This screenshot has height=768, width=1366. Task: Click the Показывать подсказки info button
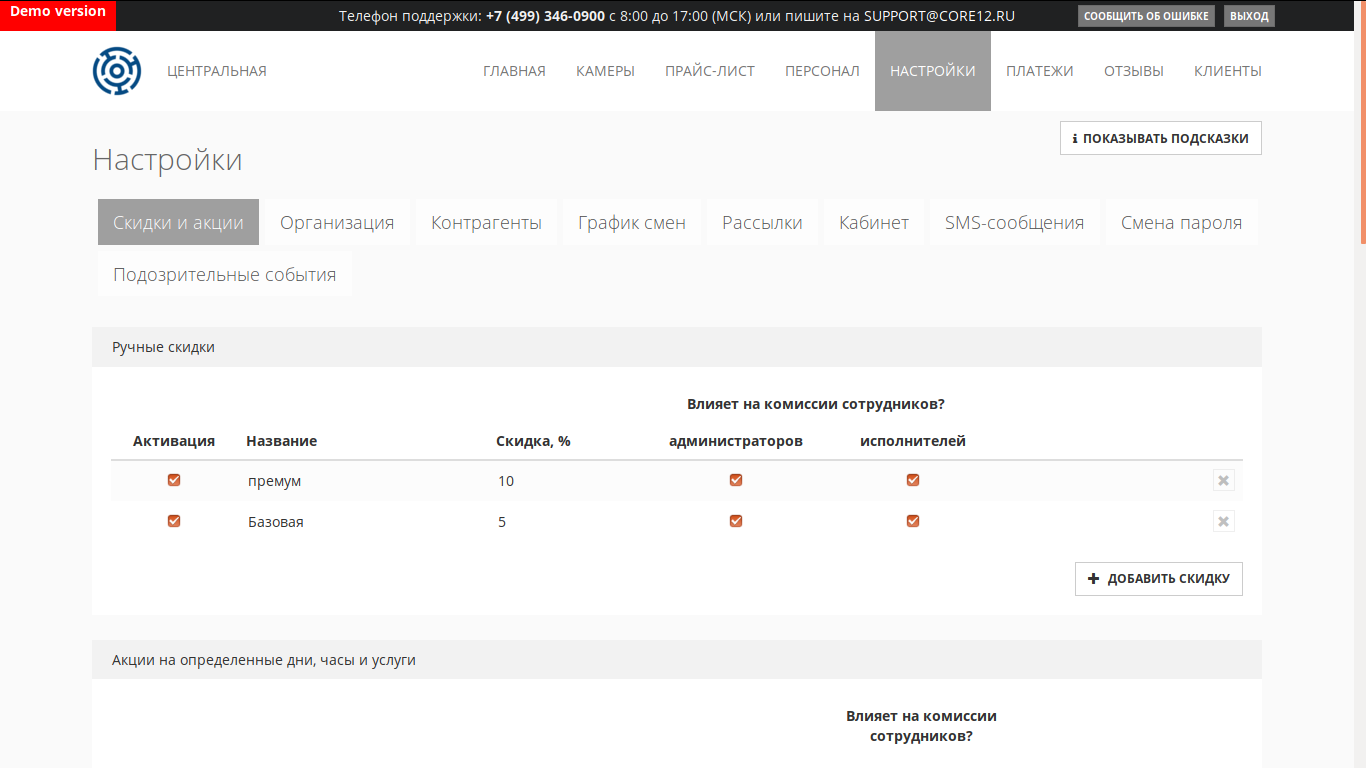1161,138
